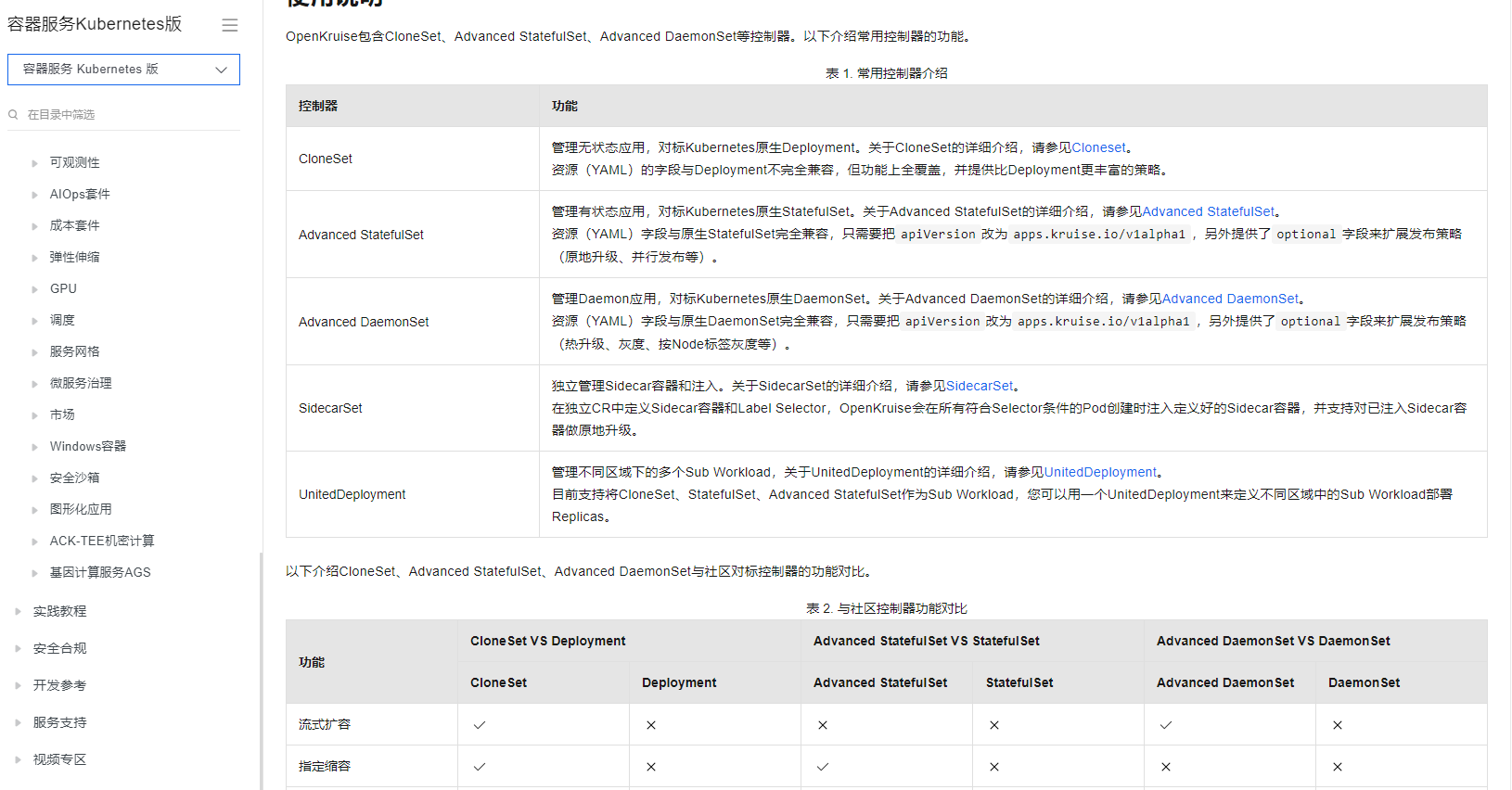1512x790 pixels.
Task: Open the 容器服务 Kubernetes 版 dropdown
Action: pos(123,70)
